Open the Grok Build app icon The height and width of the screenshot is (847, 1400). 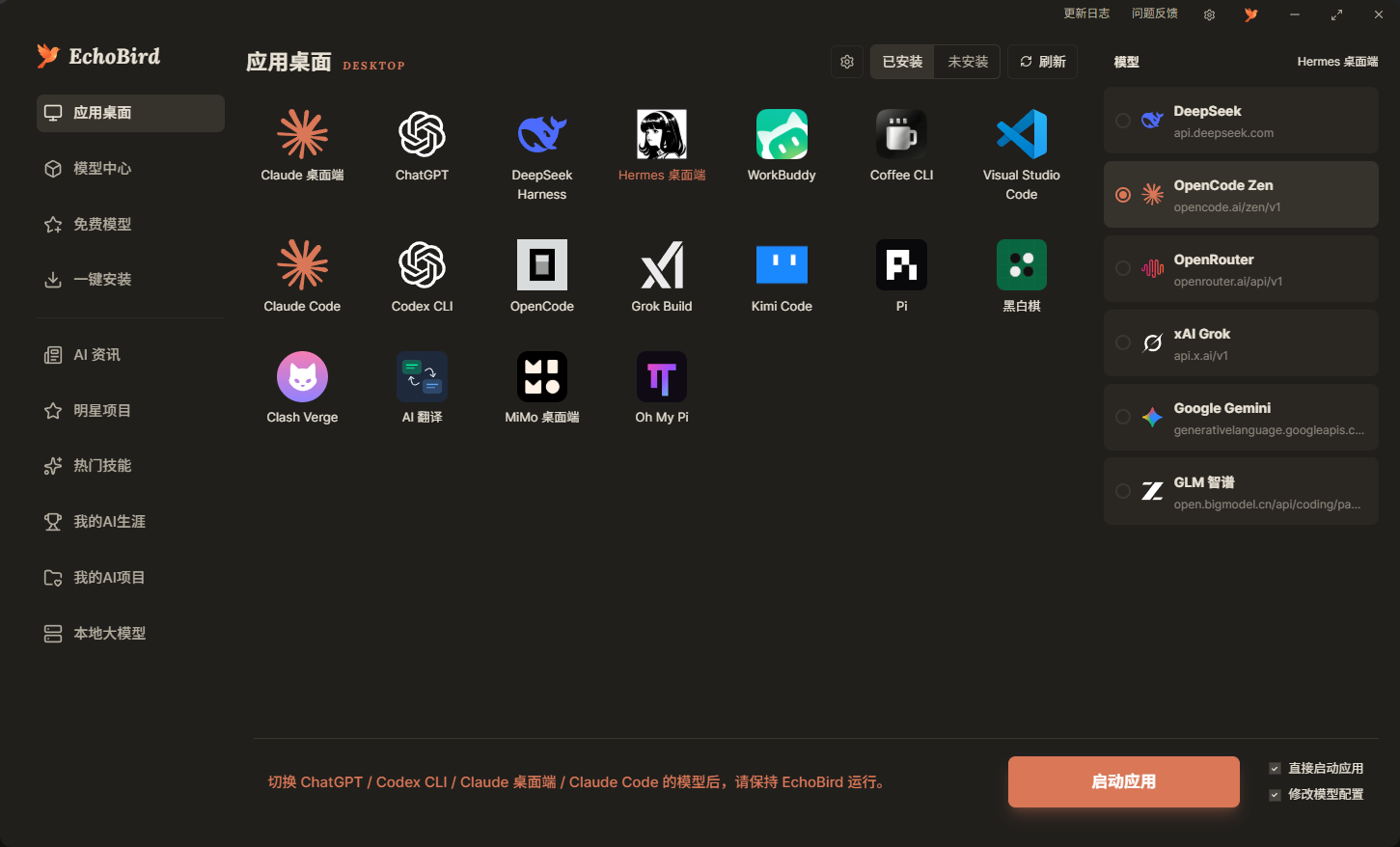pyautogui.click(x=662, y=264)
